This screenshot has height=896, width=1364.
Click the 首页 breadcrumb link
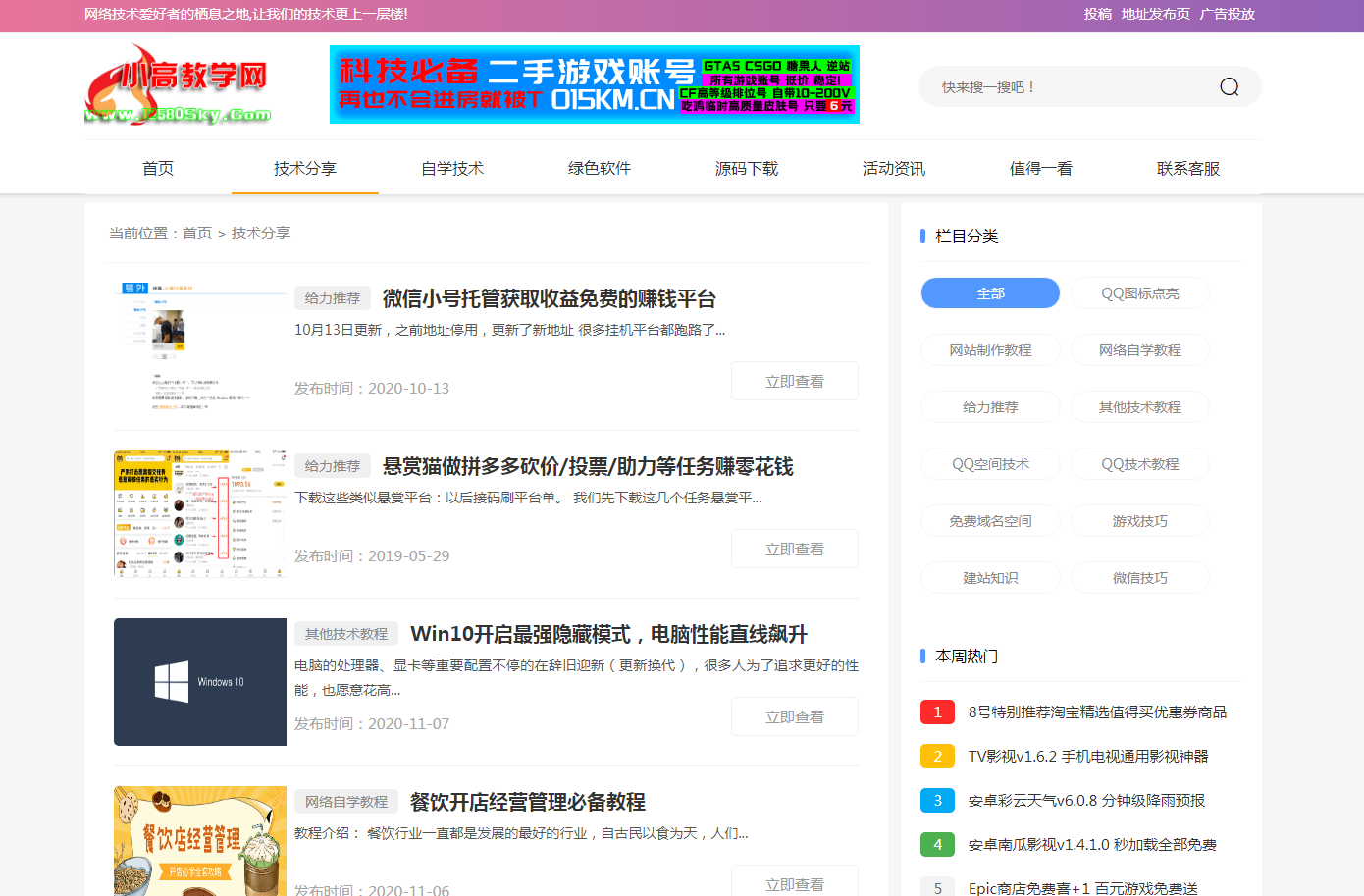tap(197, 234)
